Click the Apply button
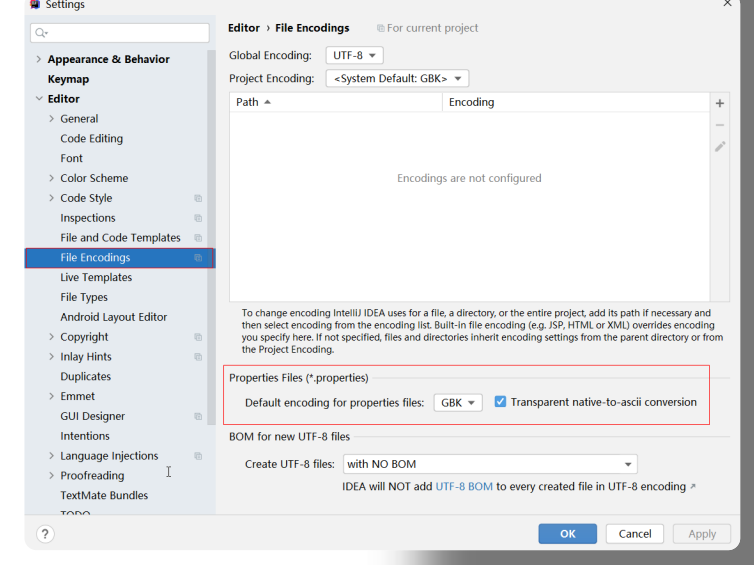754x565 pixels. pos(702,534)
